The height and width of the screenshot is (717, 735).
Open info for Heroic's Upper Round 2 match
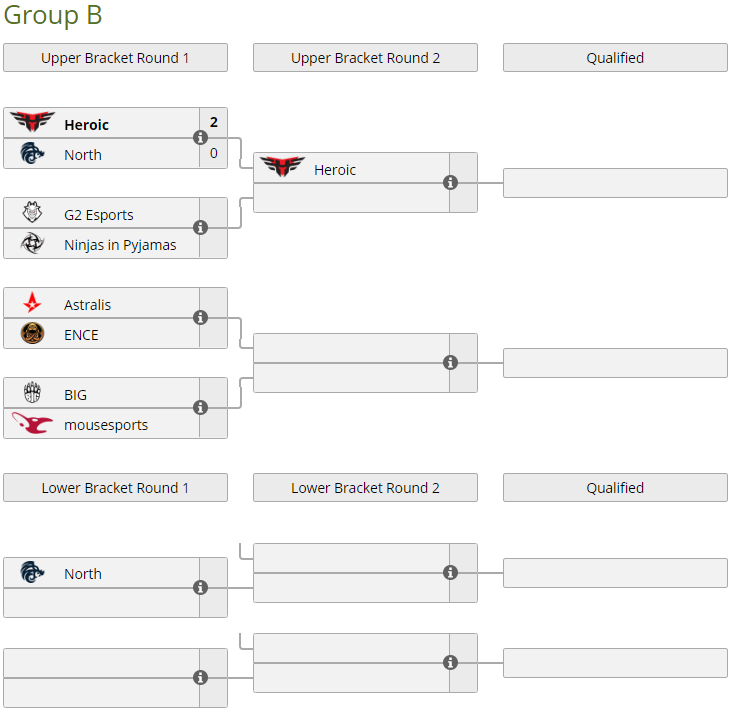pyautogui.click(x=450, y=183)
